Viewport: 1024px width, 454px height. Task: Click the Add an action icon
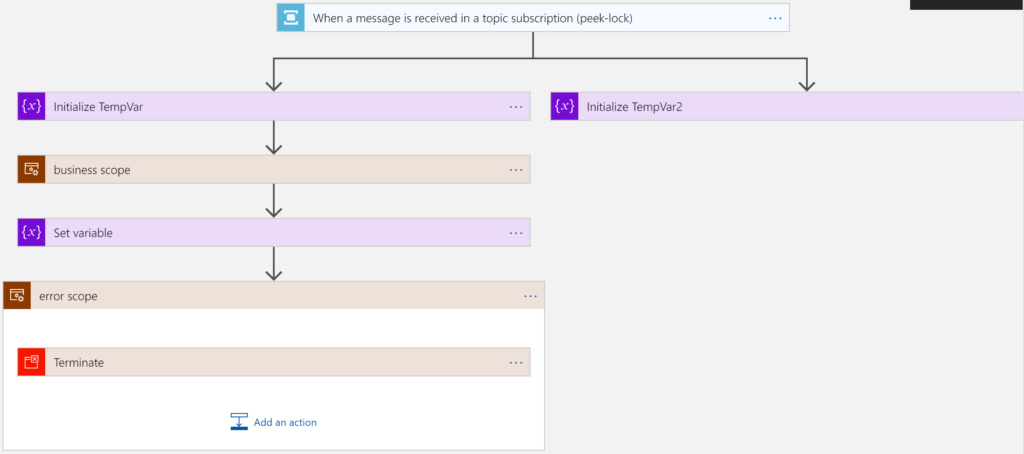[239, 422]
